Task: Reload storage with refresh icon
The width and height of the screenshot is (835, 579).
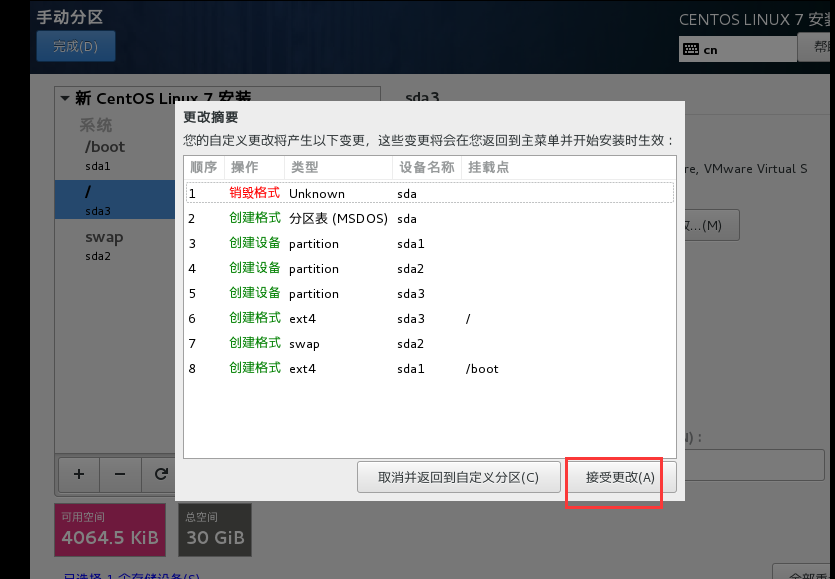Action: coord(160,474)
